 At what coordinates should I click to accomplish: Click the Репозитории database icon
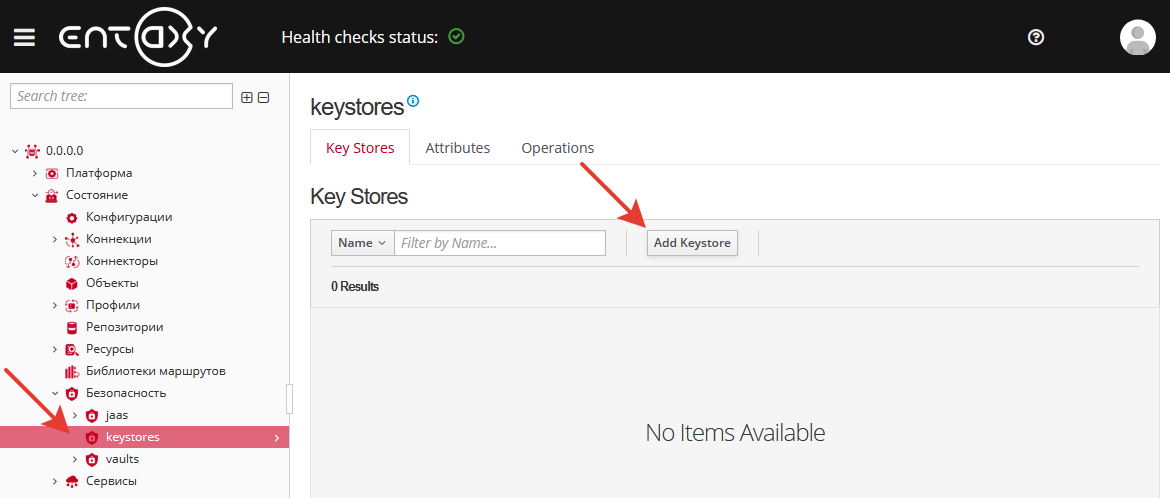[x=72, y=328]
